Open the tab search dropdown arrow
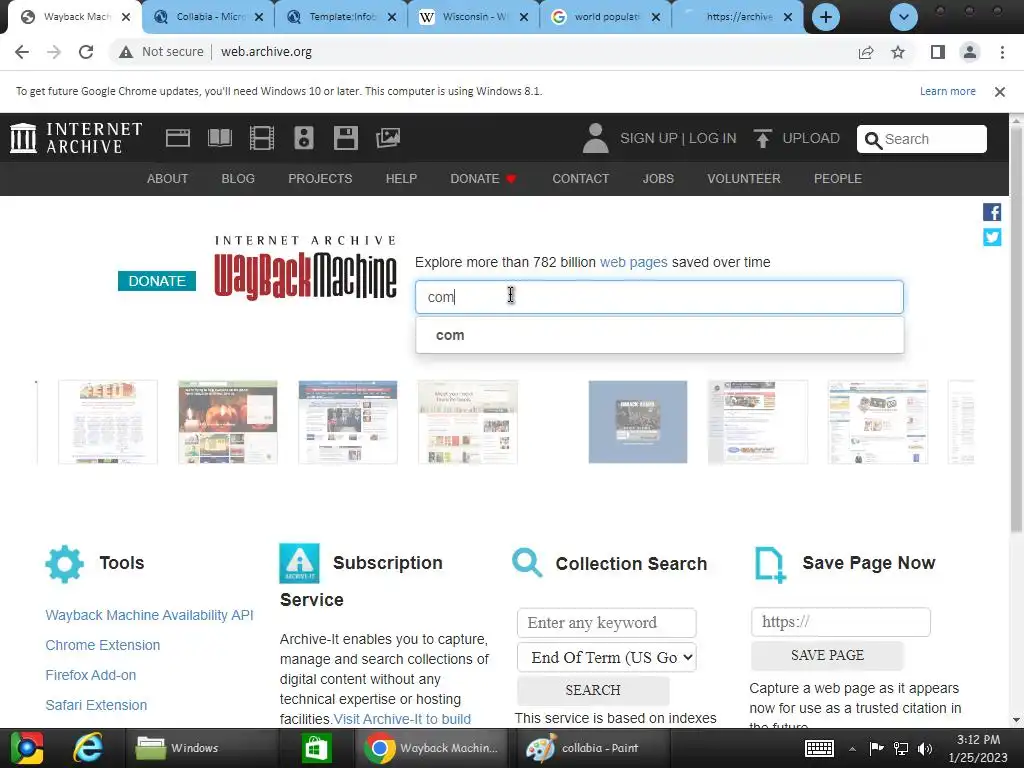This screenshot has width=1024, height=768. pyautogui.click(x=904, y=17)
